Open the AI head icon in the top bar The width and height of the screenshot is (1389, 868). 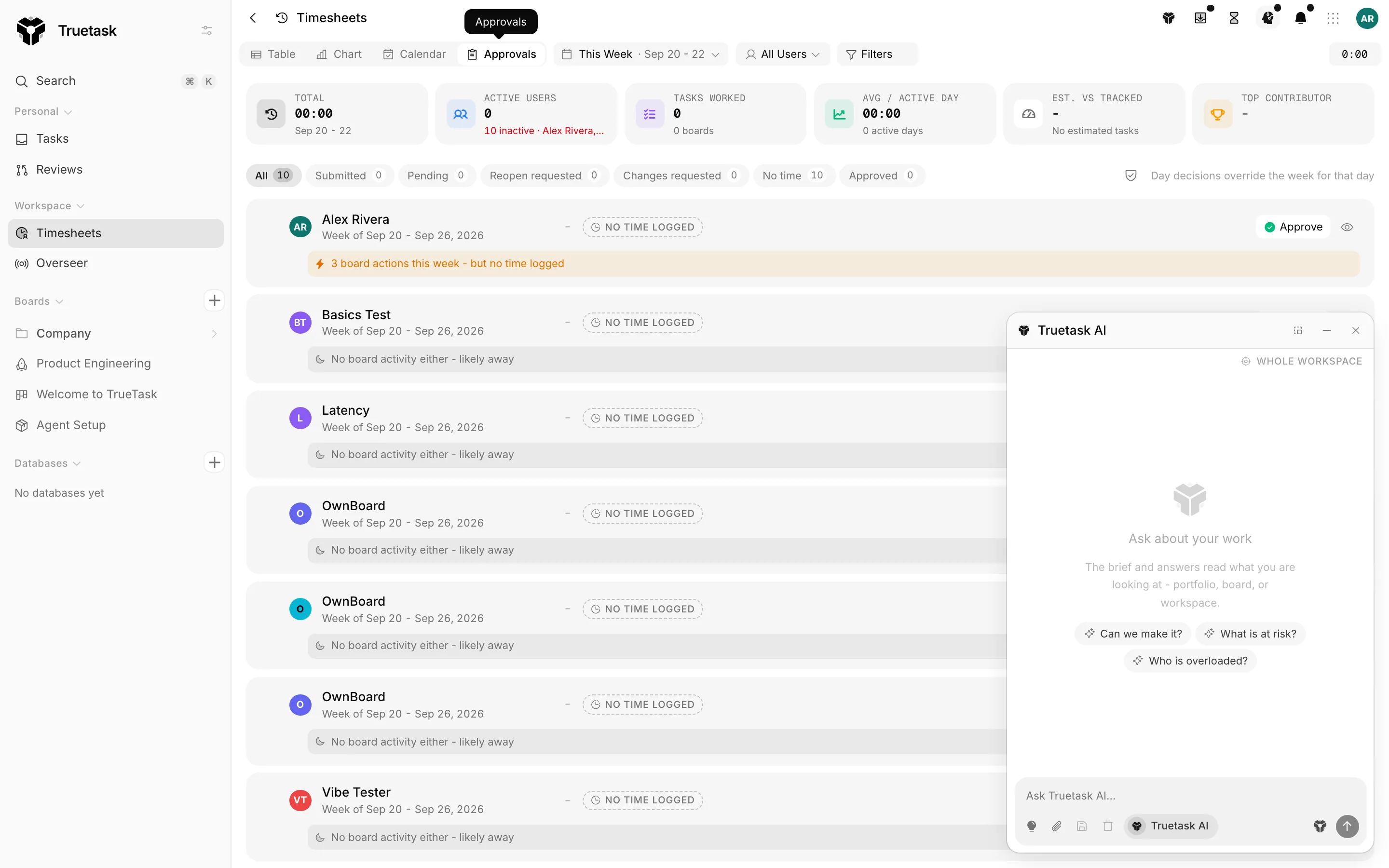(1268, 18)
